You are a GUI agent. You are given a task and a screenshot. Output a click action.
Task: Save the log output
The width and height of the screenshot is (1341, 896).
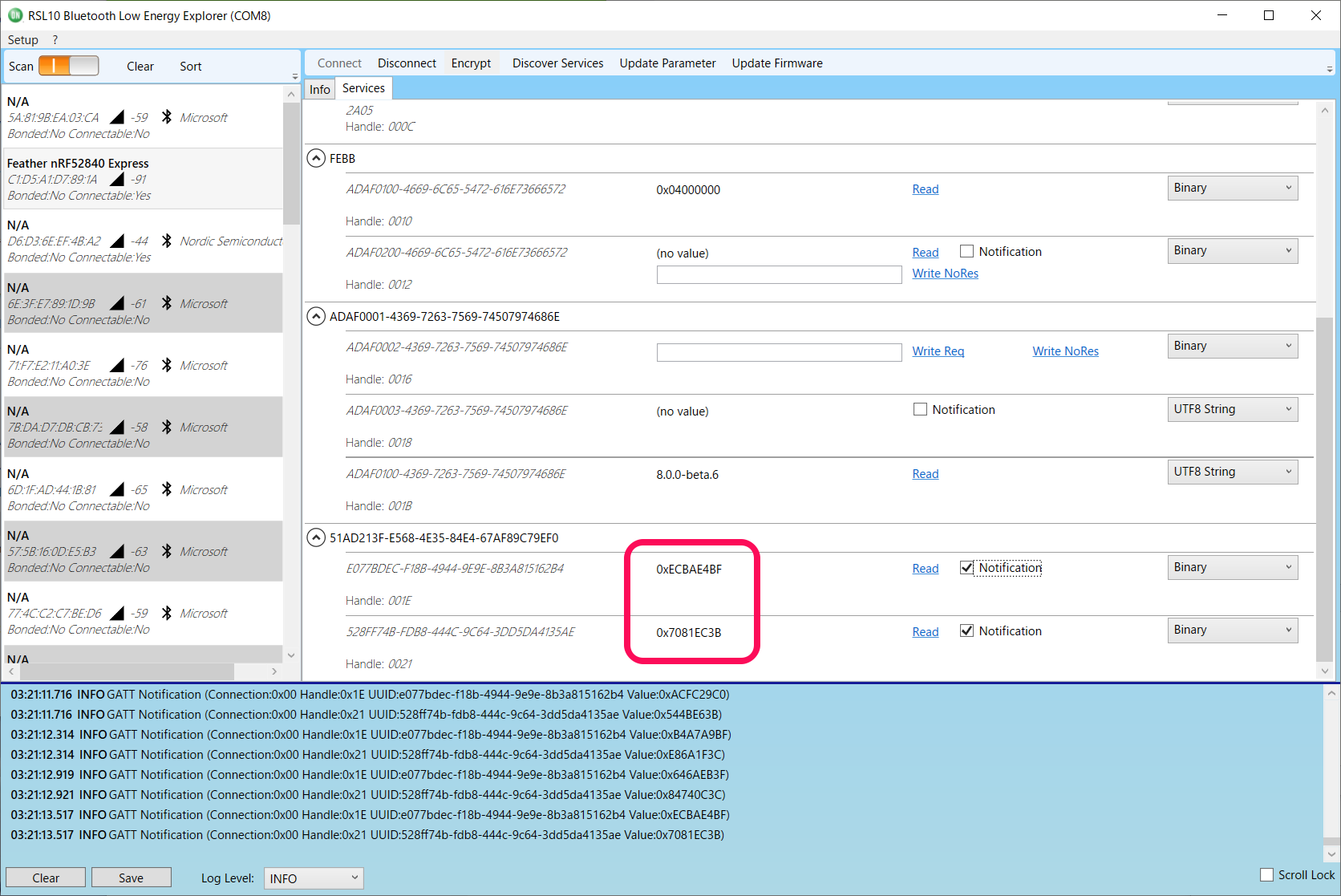pyautogui.click(x=131, y=878)
